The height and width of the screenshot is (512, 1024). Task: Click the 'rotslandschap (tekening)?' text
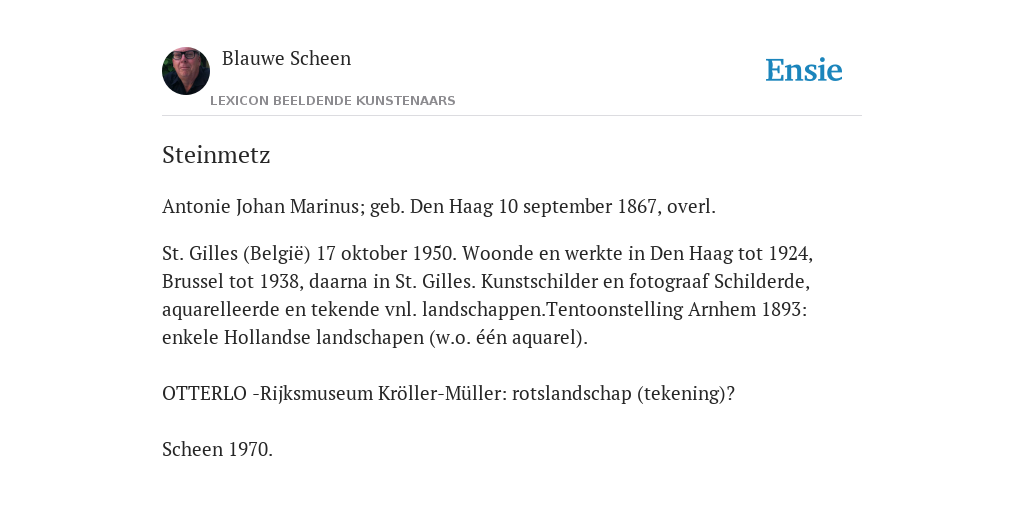click(x=623, y=394)
